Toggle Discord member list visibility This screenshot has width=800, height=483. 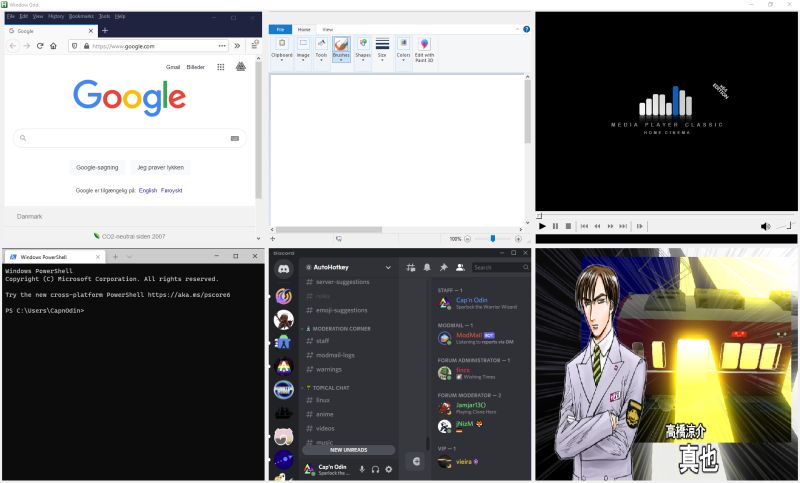pyautogui.click(x=460, y=267)
